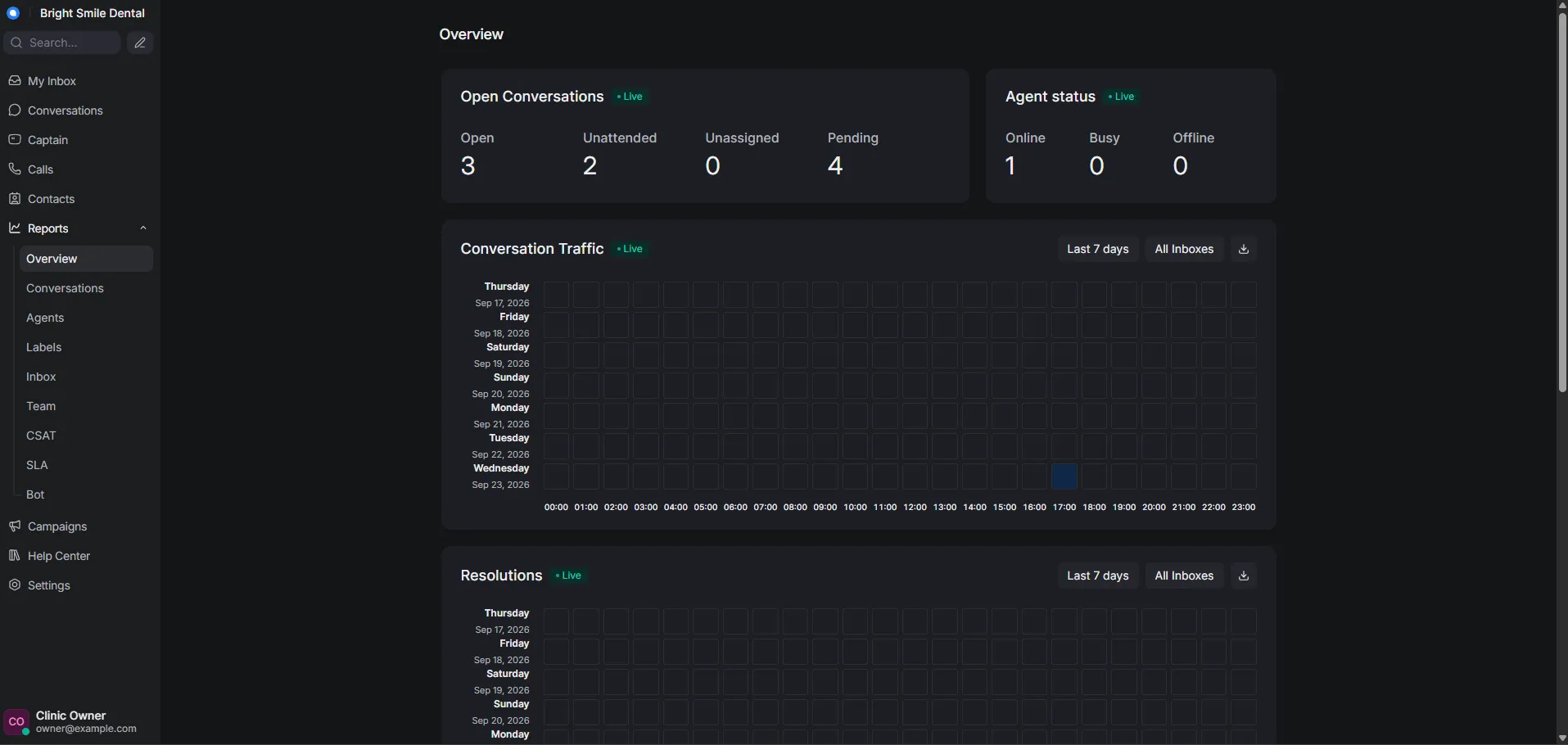Click the Online agent count 1

[1010, 166]
